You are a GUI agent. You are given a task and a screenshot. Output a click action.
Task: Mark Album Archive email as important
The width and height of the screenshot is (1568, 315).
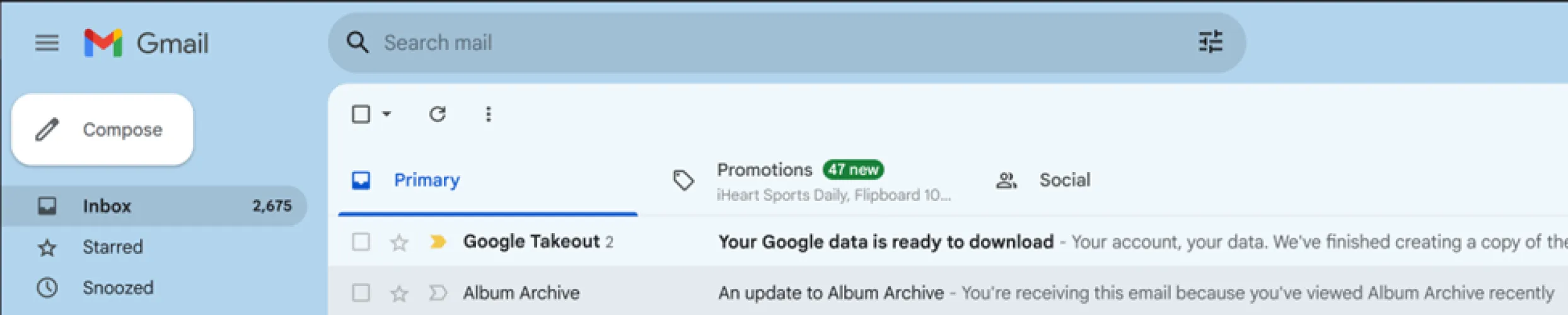point(438,293)
